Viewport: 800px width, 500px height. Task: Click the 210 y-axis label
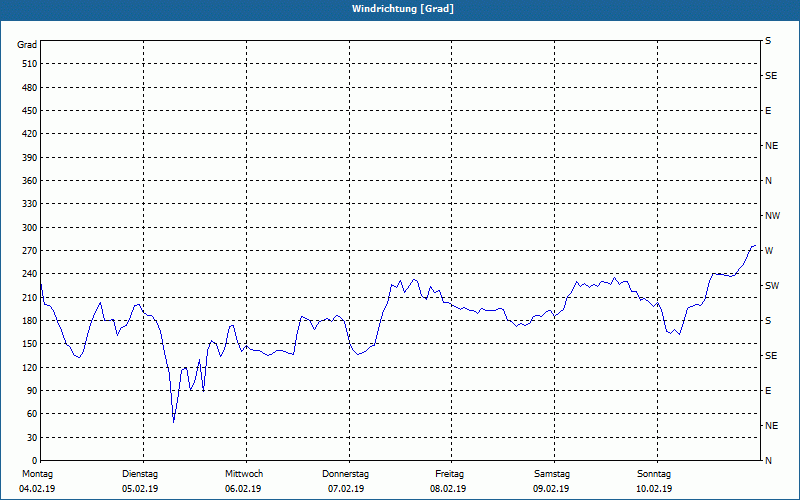pos(30,297)
